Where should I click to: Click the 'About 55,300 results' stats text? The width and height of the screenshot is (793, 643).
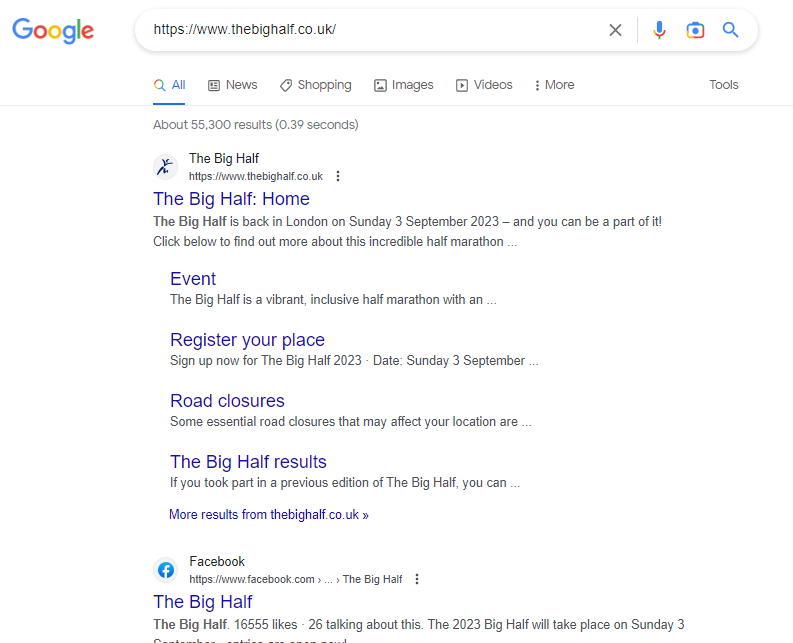pyautogui.click(x=256, y=124)
